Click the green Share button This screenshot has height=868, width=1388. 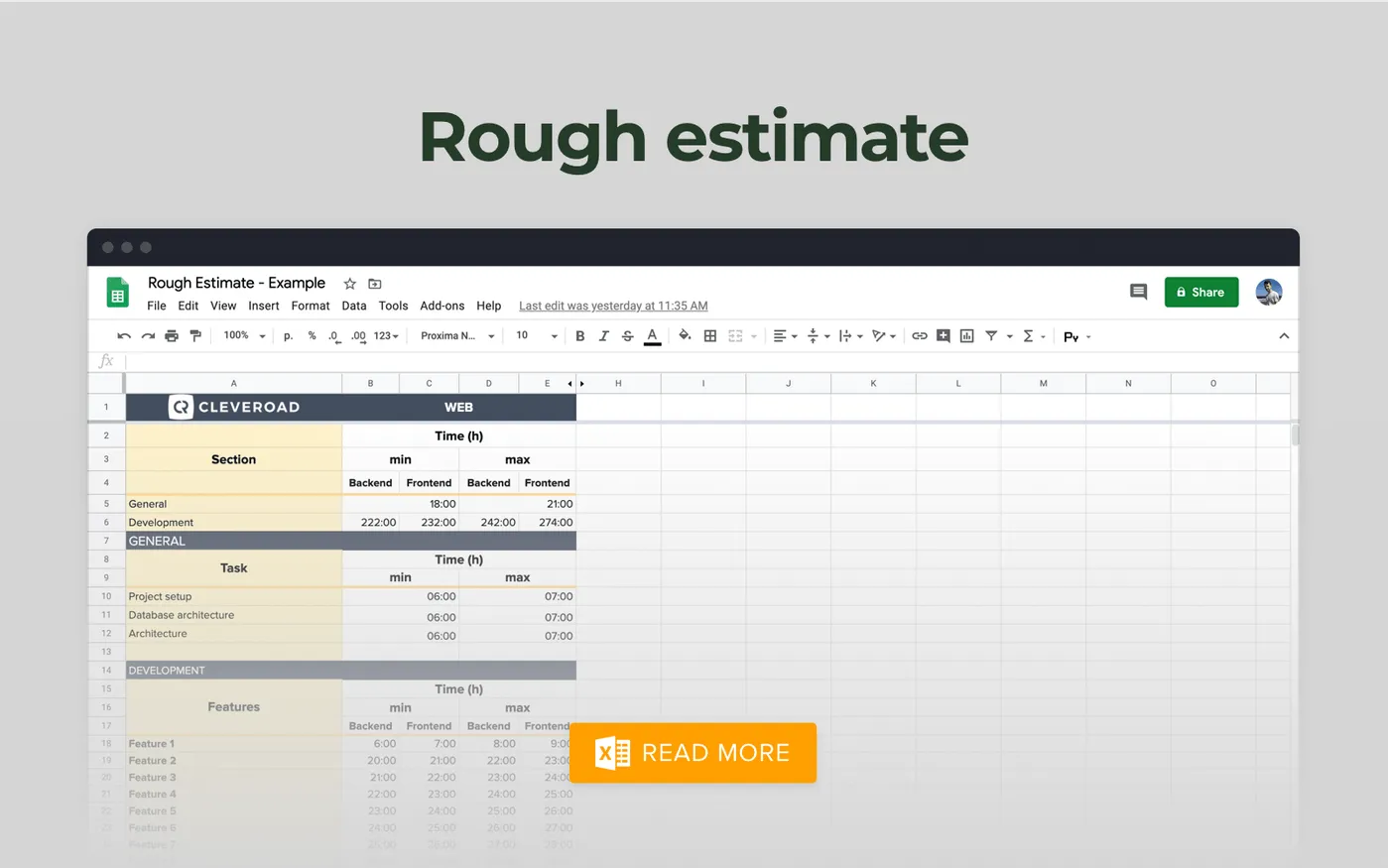[x=1201, y=292]
